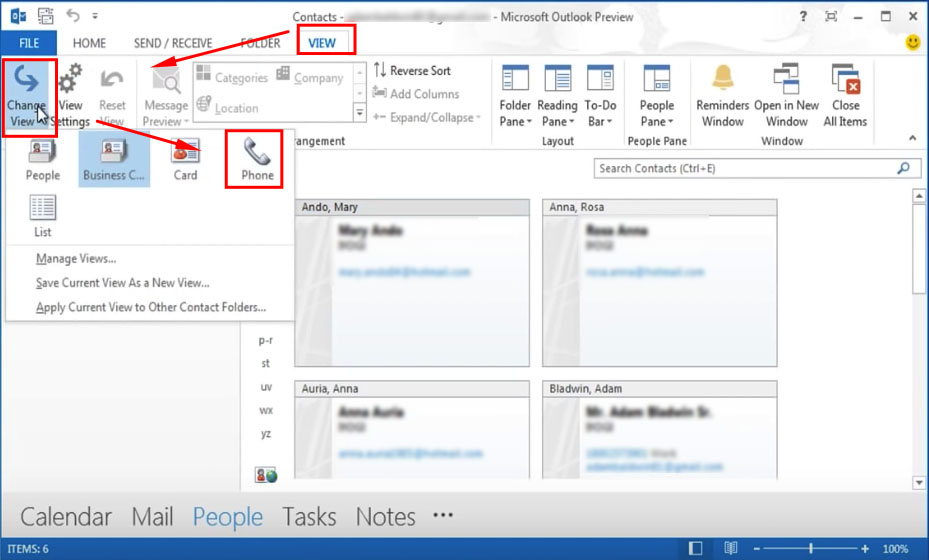The image size is (929, 560).
Task: Collapse the ribbon chevron
Action: [912, 138]
